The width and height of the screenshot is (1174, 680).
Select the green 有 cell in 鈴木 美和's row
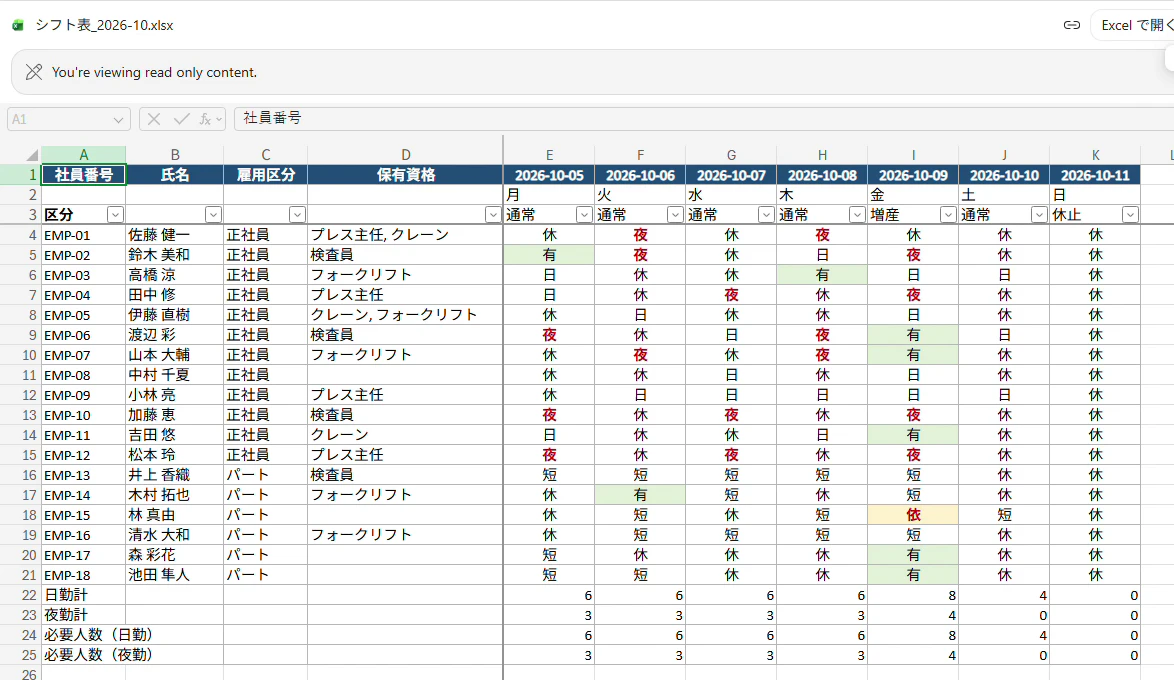[549, 255]
